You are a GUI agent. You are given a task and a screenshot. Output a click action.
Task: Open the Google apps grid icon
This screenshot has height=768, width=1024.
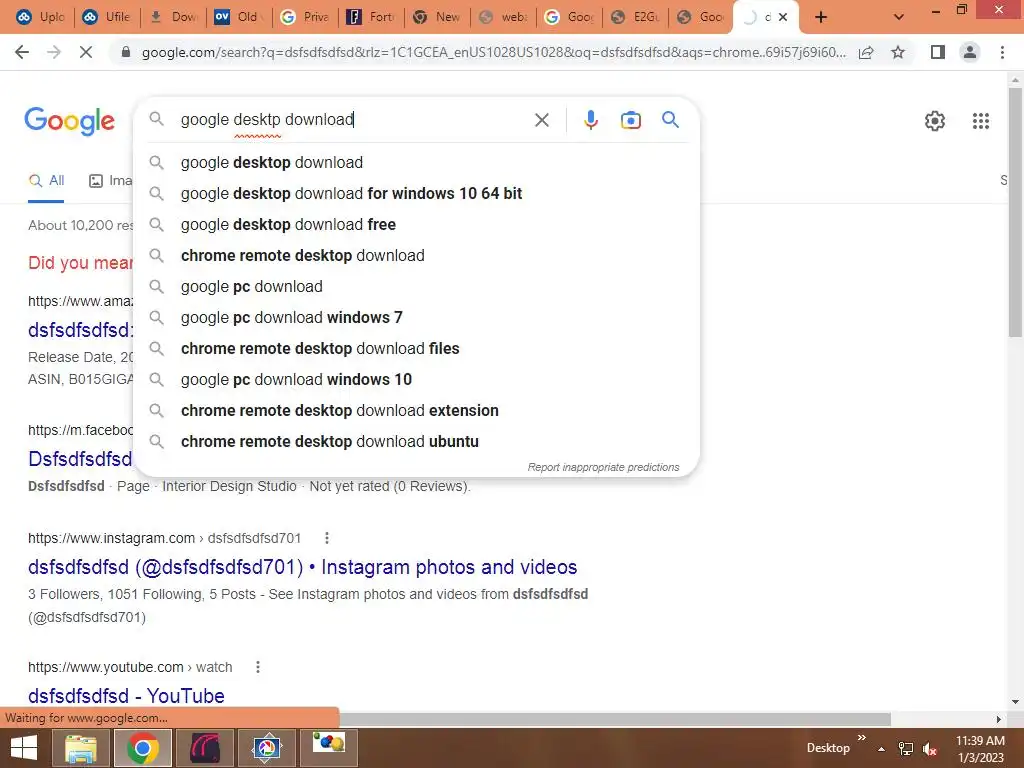(x=980, y=121)
